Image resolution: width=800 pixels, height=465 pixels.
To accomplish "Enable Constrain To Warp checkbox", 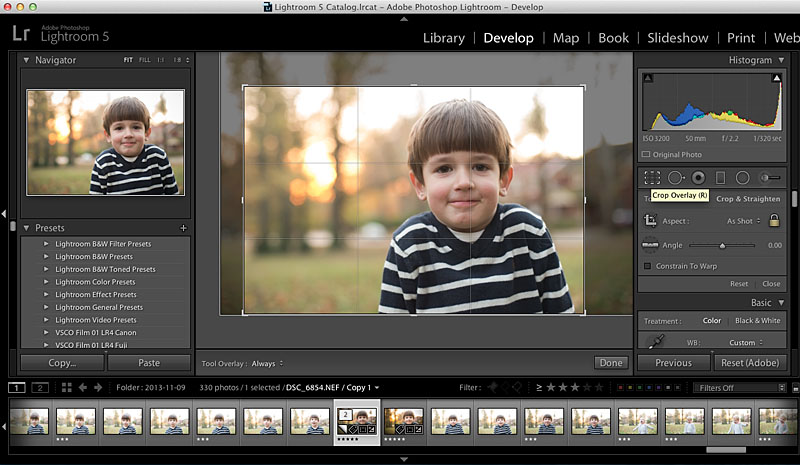I will pos(647,266).
